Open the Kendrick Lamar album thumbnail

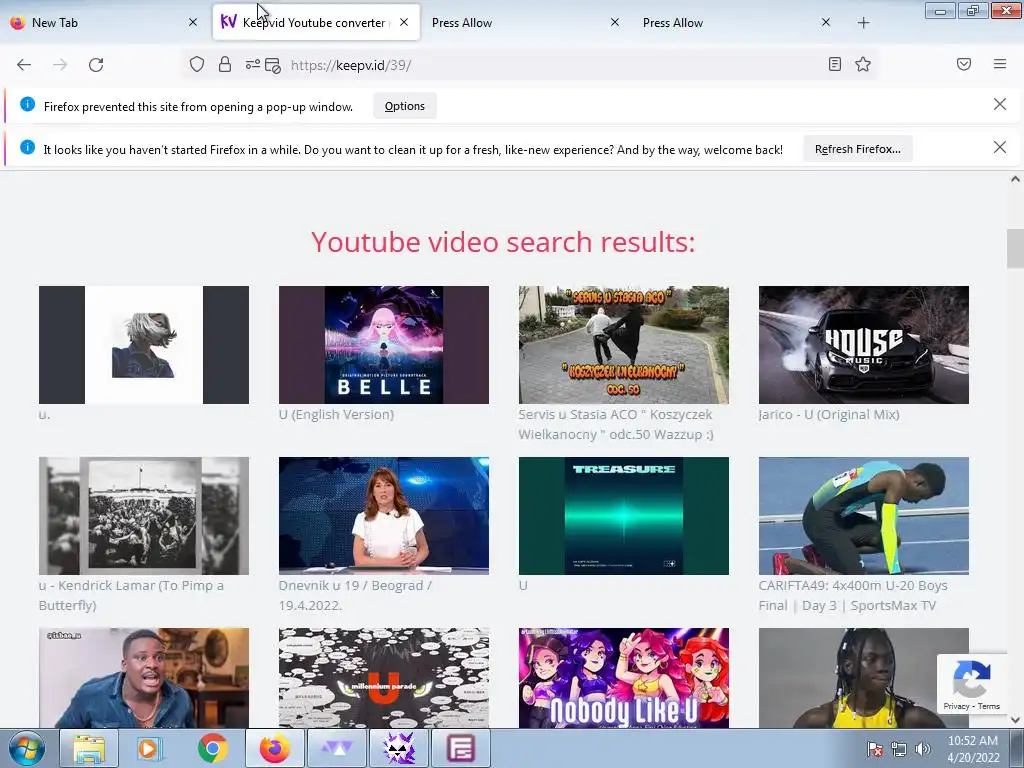[144, 516]
